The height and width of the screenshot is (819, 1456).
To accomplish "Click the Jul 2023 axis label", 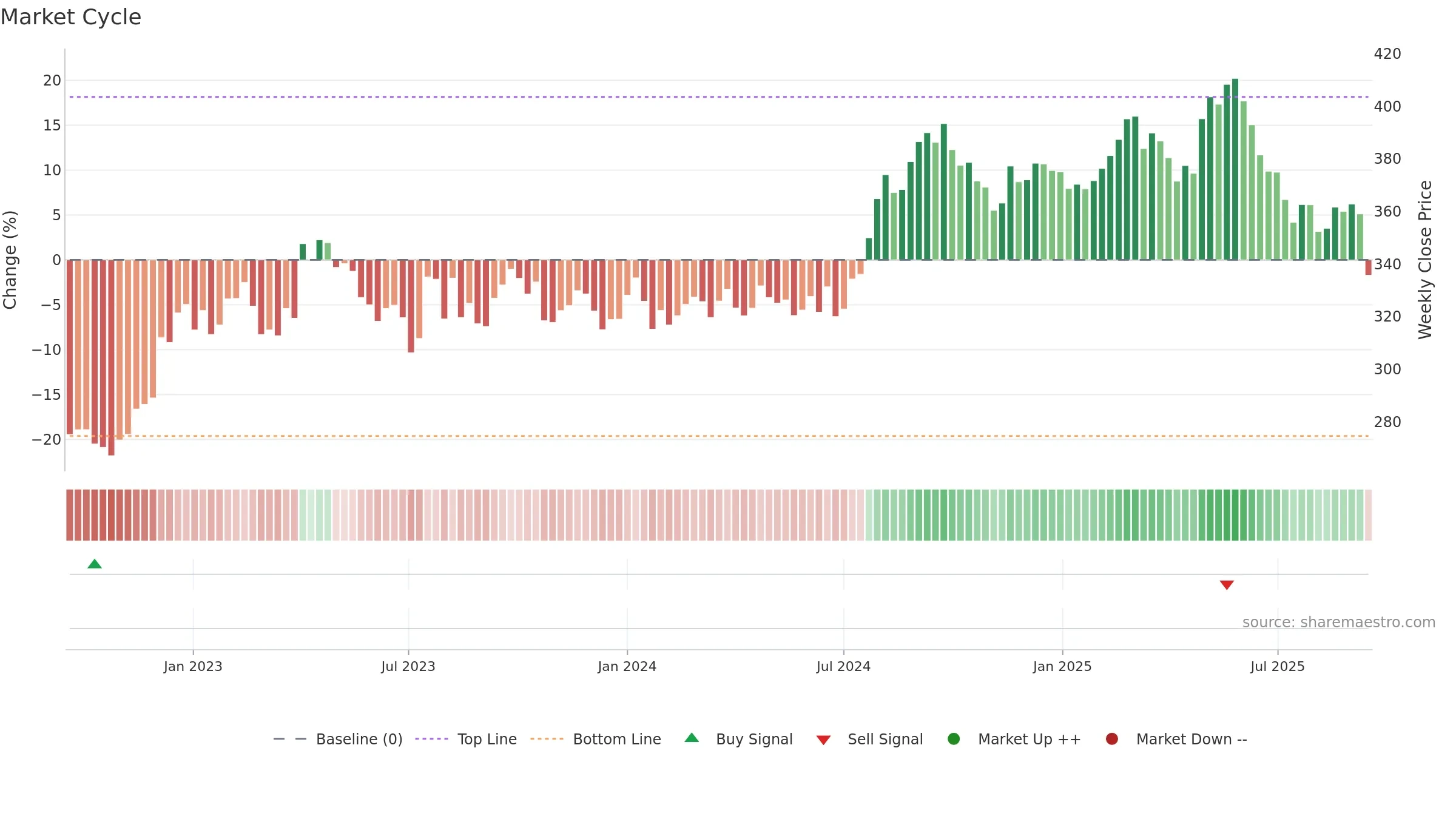I will coord(408,666).
